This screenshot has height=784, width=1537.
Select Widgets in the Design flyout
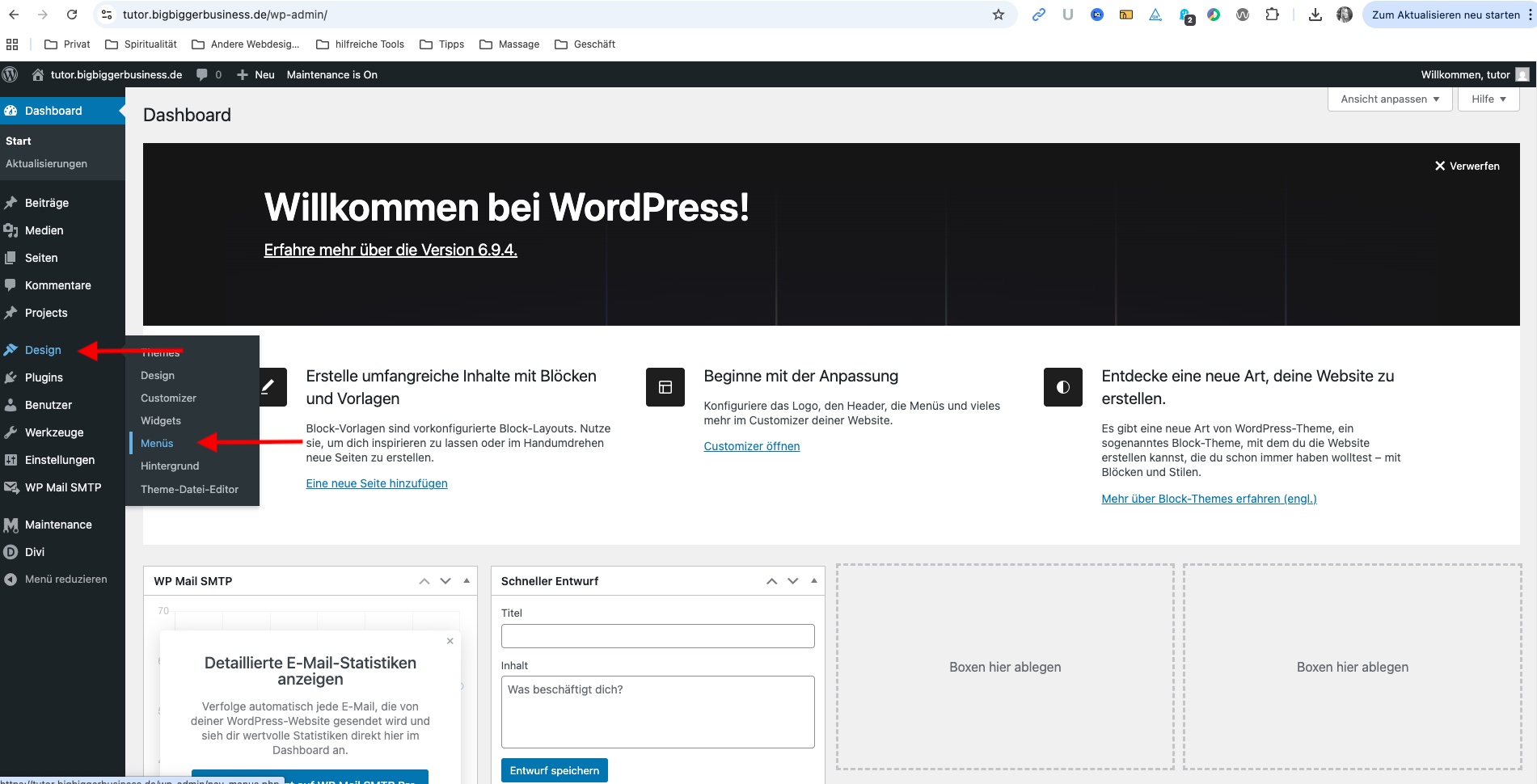[x=161, y=420]
